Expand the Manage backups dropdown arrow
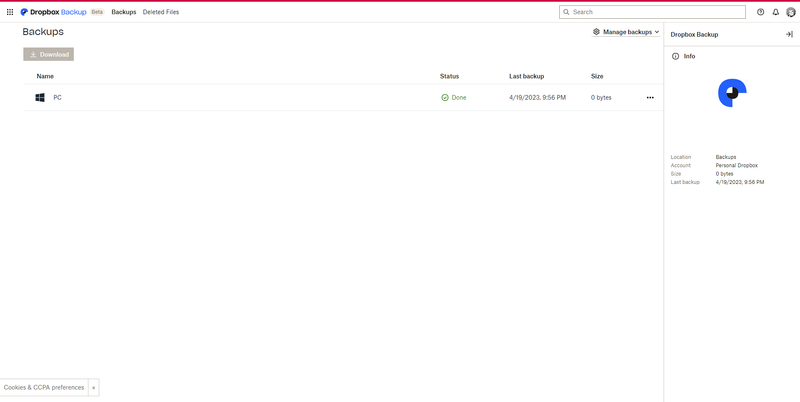The height and width of the screenshot is (402, 800). [x=657, y=32]
